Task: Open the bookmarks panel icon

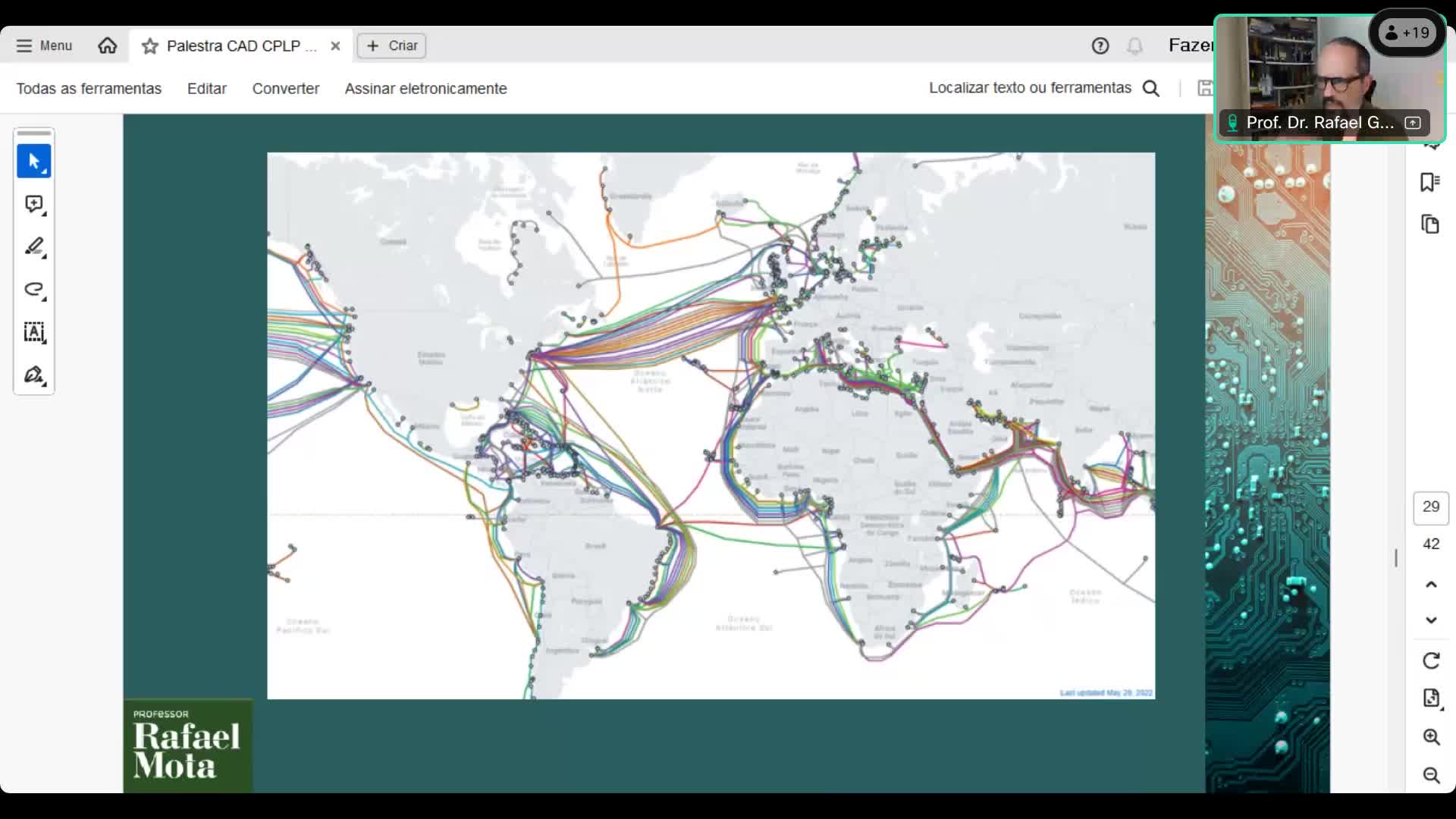Action: [1430, 182]
